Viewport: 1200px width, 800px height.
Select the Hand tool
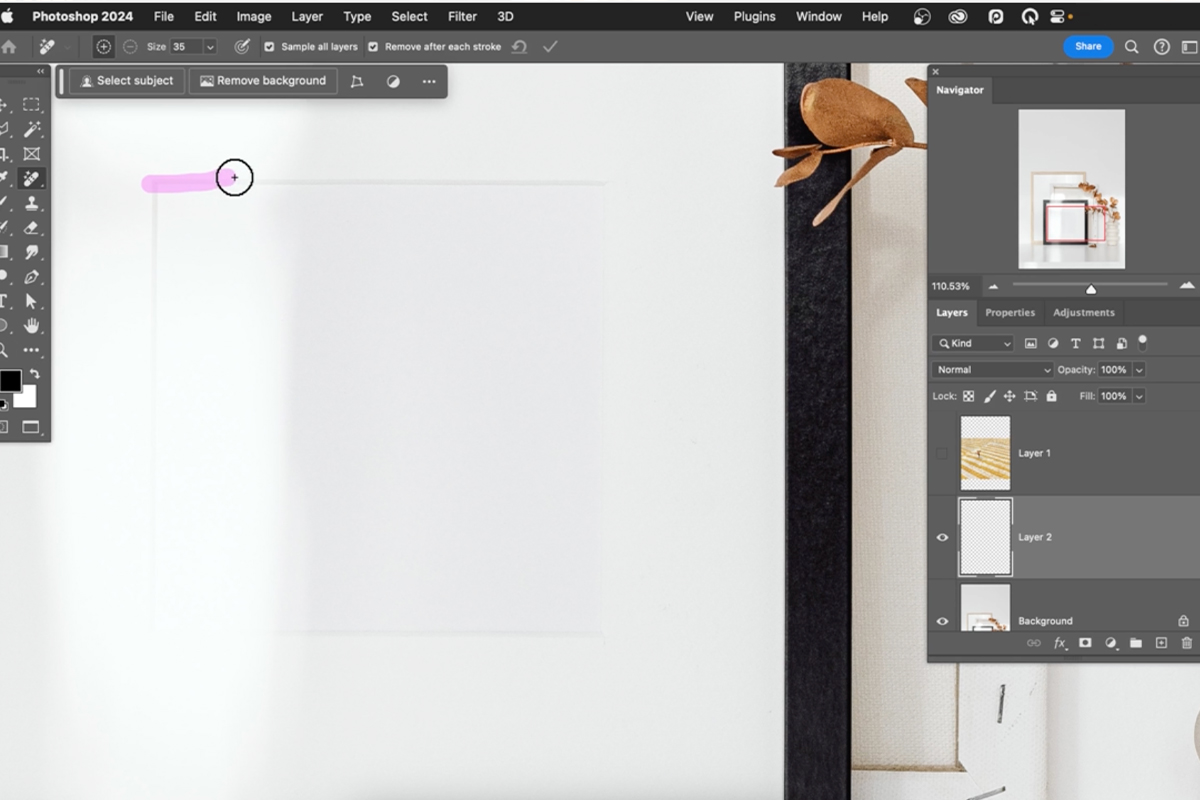click(x=32, y=327)
